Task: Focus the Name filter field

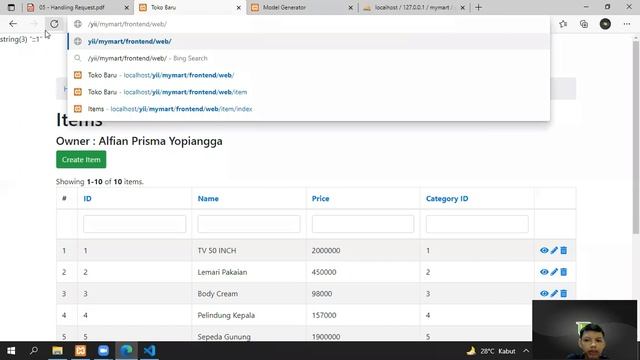Action: click(x=249, y=224)
